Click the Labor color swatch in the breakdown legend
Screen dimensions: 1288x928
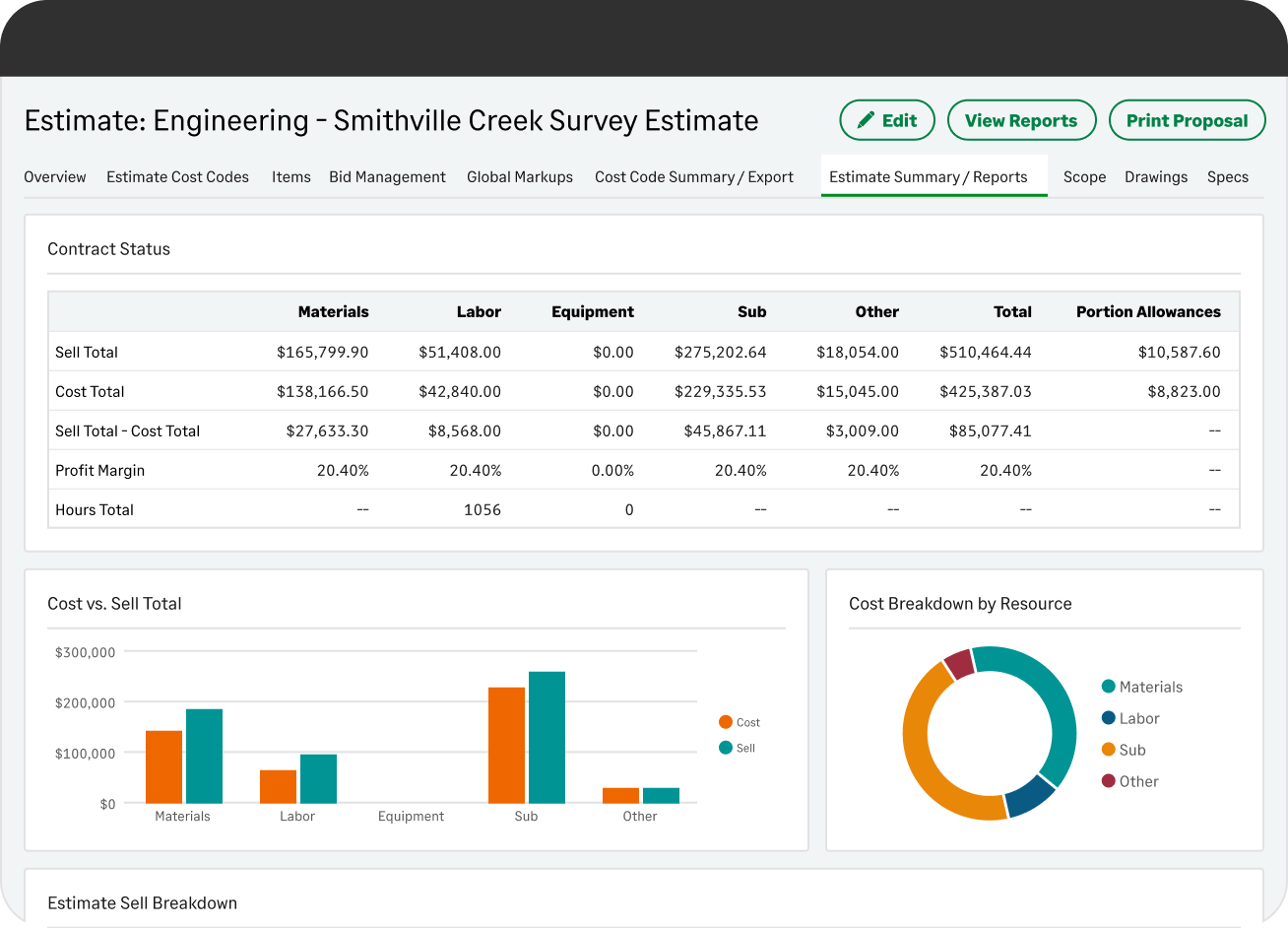pyautogui.click(x=1107, y=718)
